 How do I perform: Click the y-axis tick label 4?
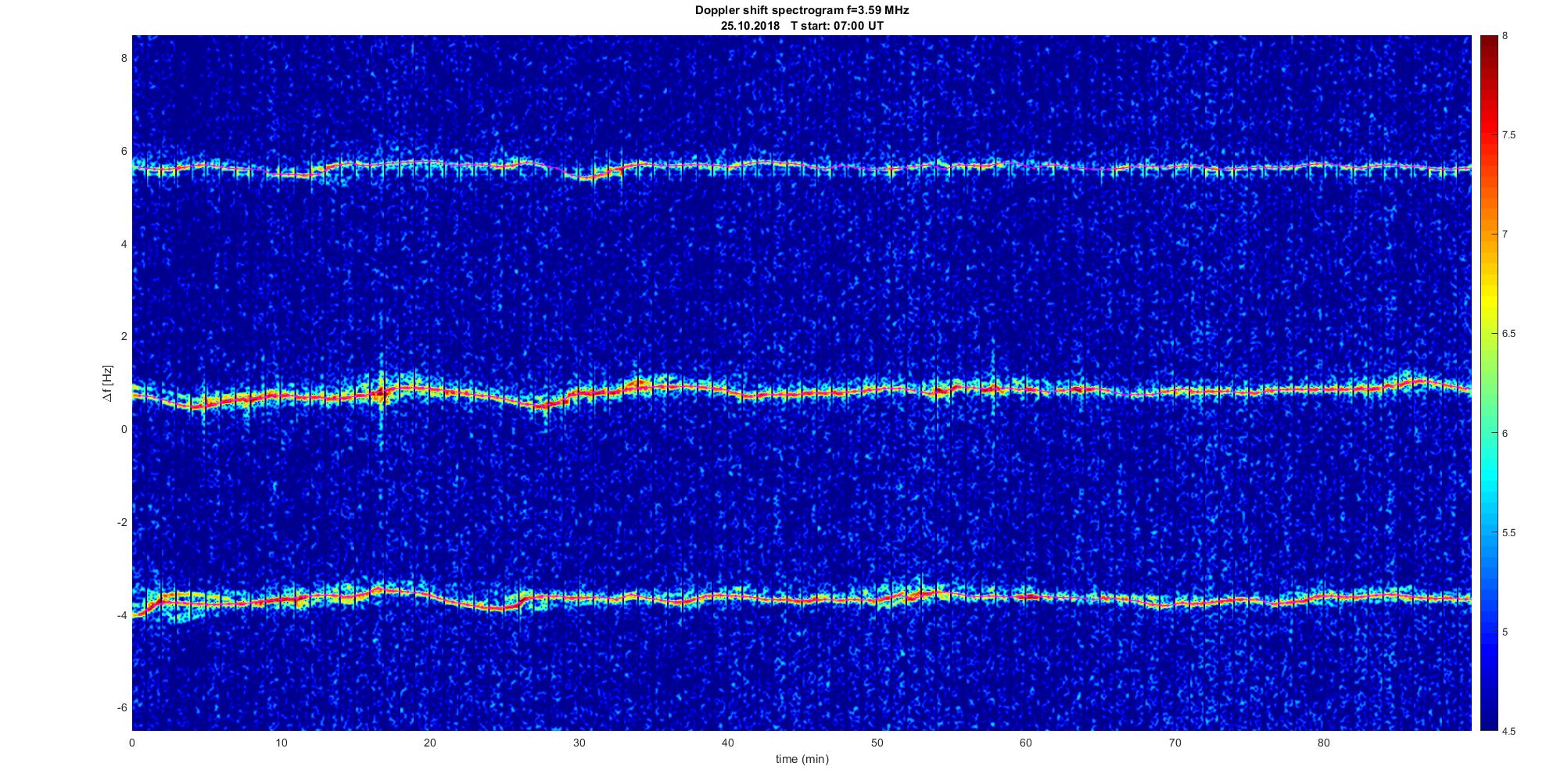pos(124,244)
